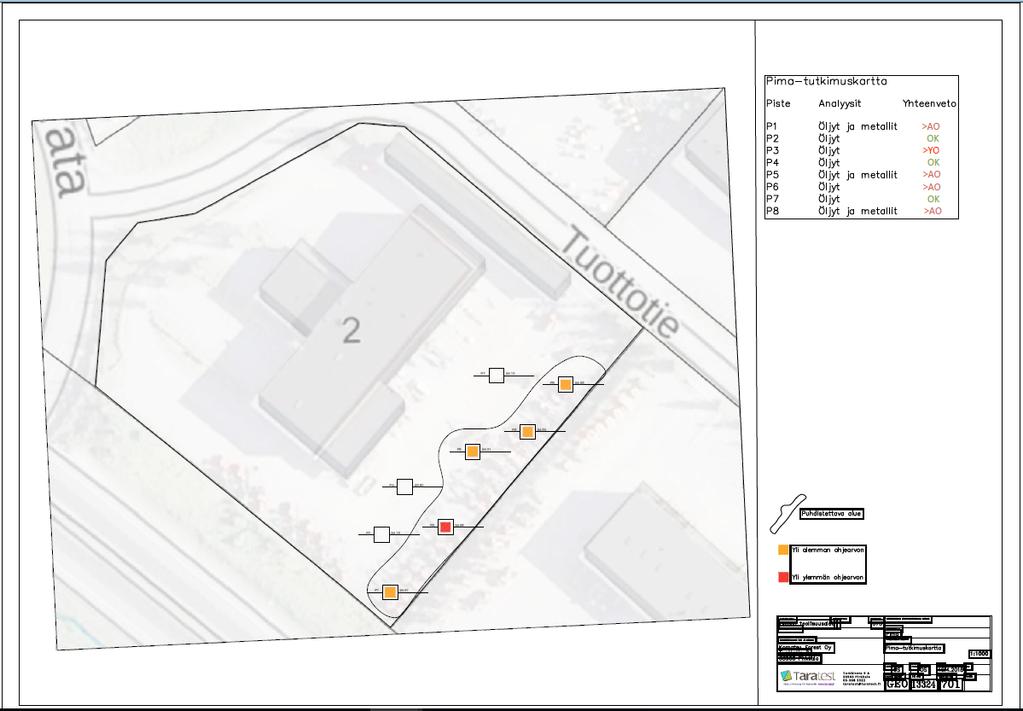
Task: Select point label P5 in the table
Action: coord(772,175)
